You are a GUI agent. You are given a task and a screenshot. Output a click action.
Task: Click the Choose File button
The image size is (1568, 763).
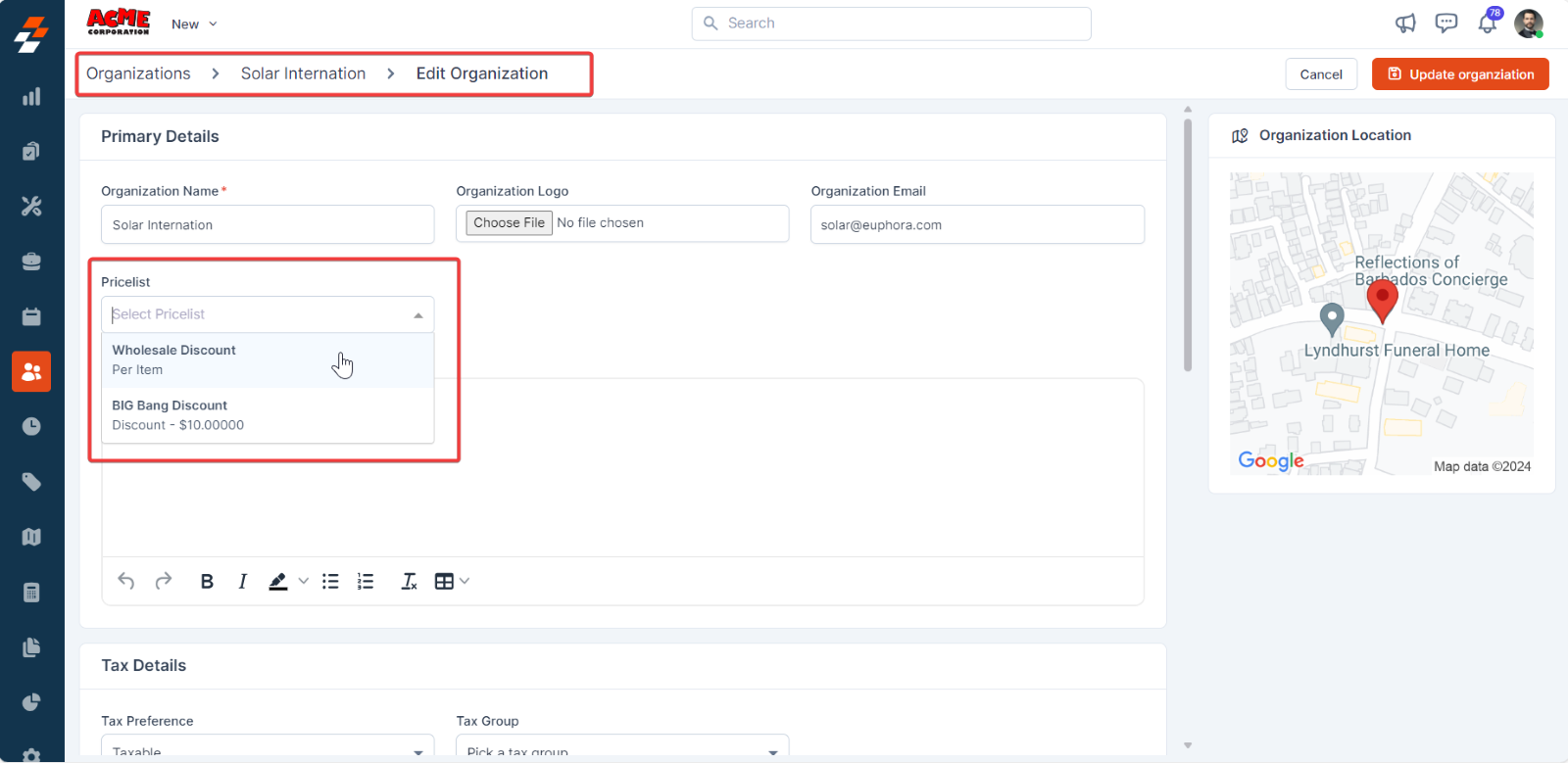[509, 223]
